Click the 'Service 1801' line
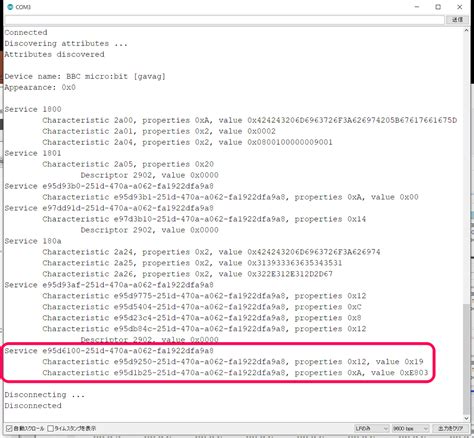 [33, 153]
